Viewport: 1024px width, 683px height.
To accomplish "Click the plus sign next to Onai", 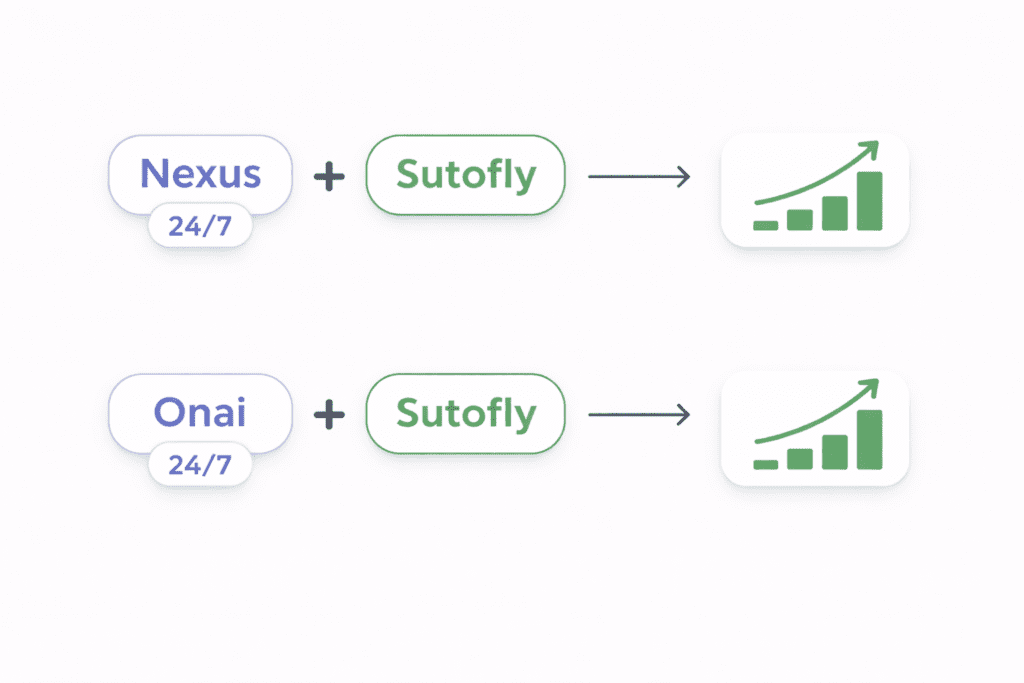I will [329, 415].
